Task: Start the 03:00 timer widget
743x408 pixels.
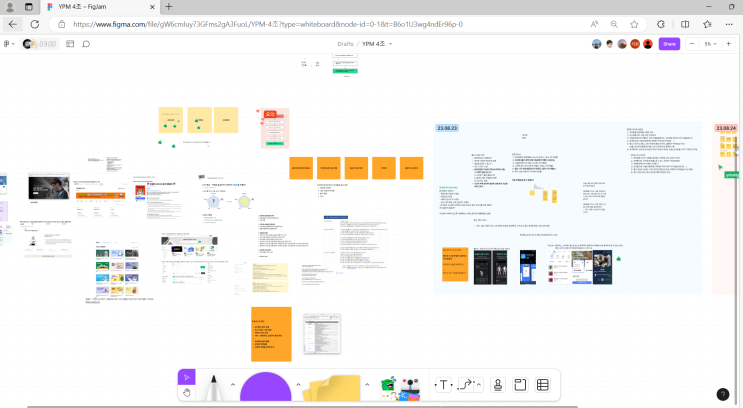Action: tap(40, 44)
